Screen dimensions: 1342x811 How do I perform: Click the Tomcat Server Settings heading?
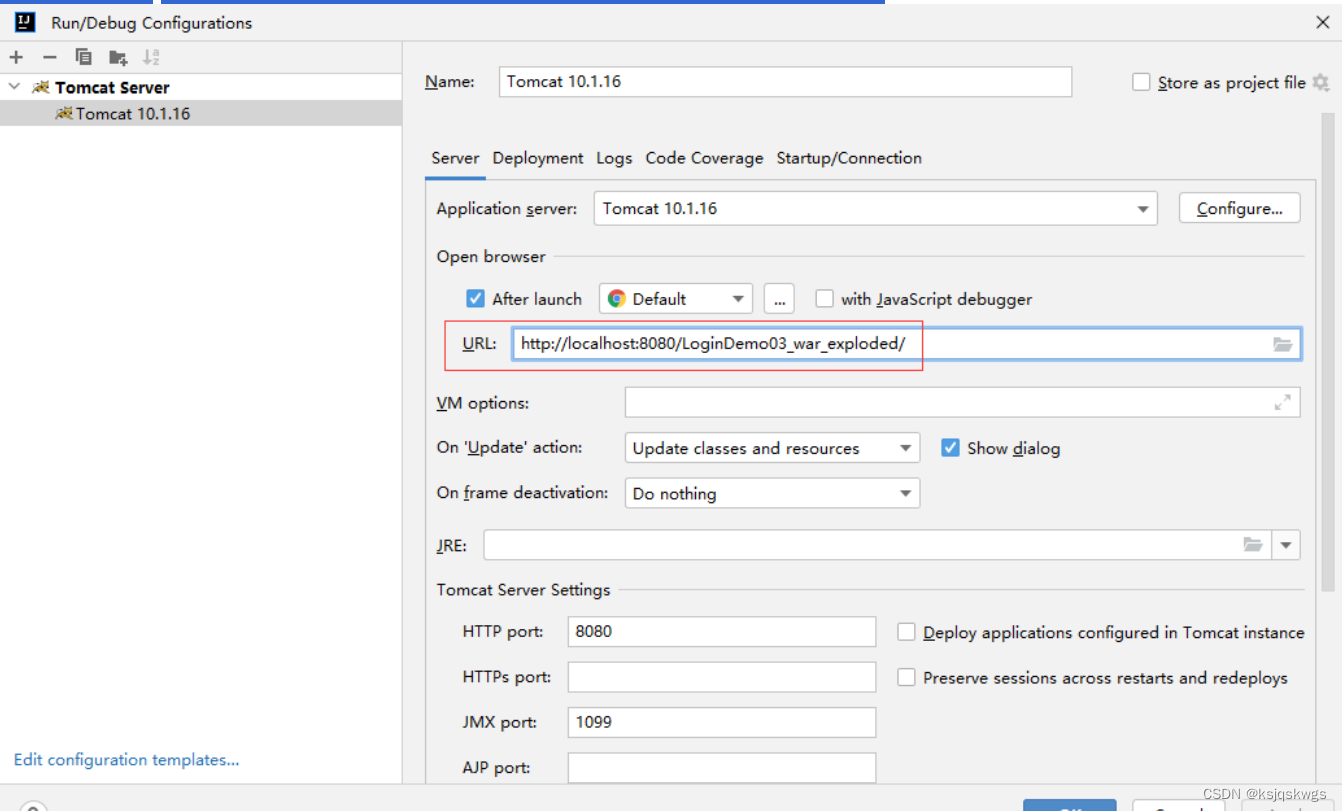coord(523,590)
